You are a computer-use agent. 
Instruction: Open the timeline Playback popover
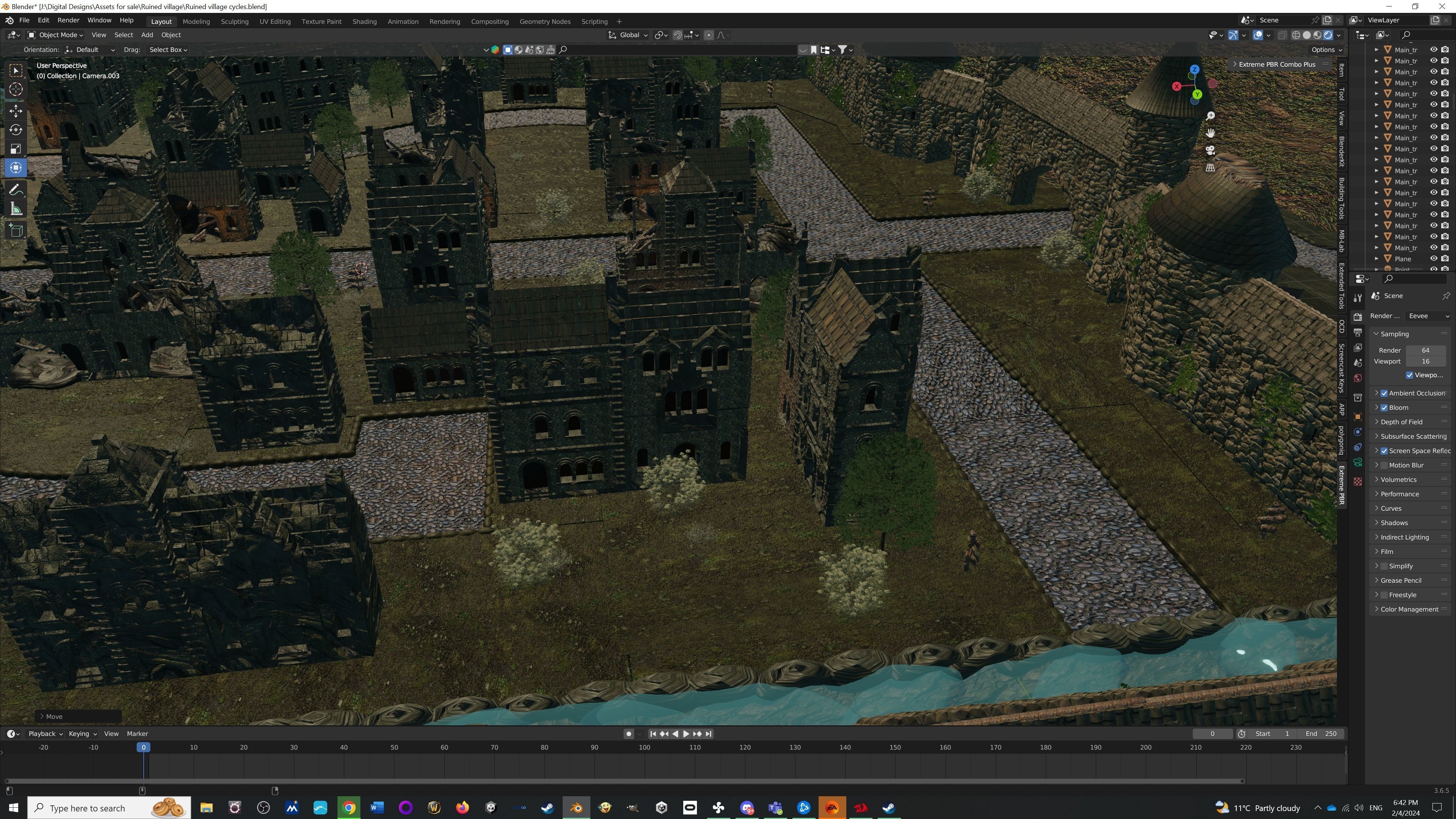45,734
